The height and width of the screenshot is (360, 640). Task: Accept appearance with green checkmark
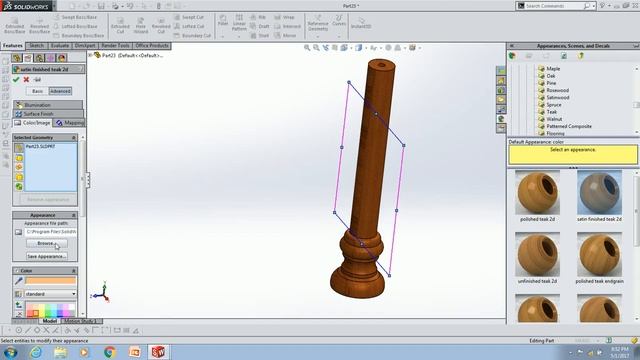(16, 80)
